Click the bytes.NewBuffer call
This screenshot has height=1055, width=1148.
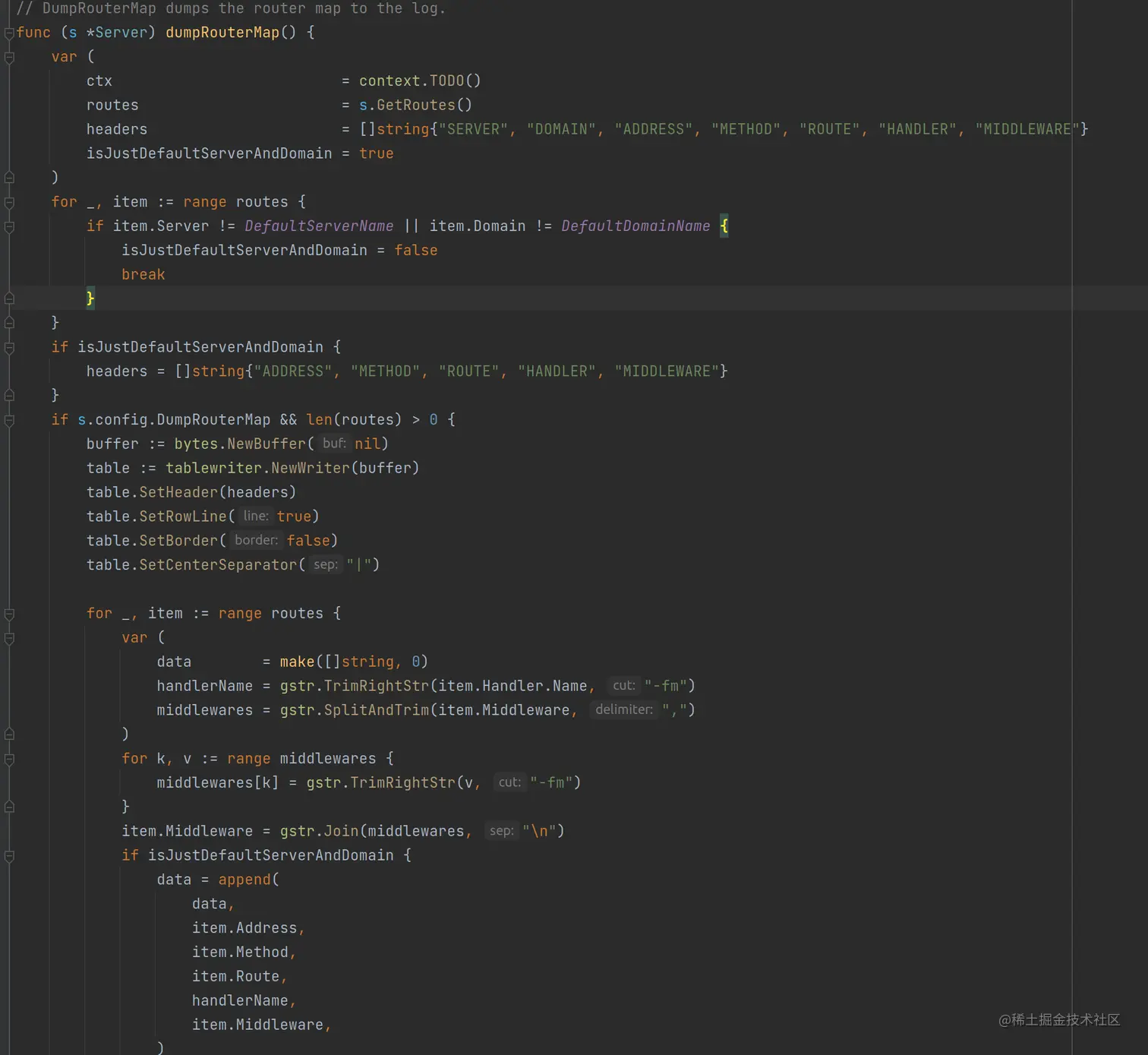pyautogui.click(x=240, y=444)
